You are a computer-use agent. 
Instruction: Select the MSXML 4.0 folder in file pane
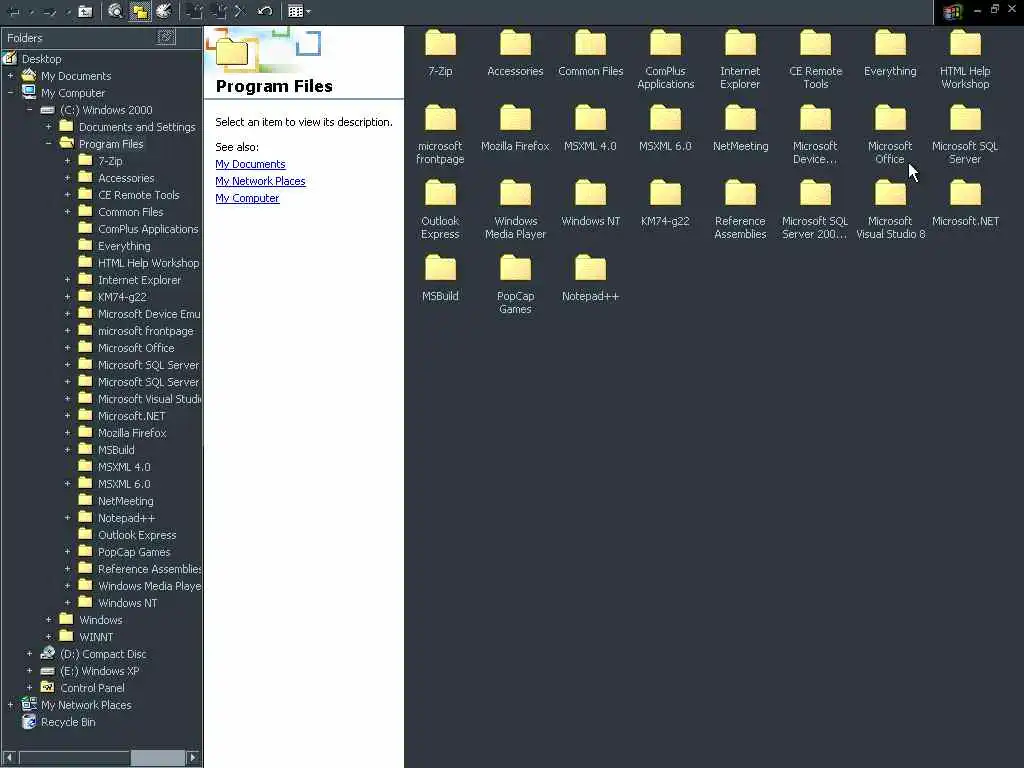[590, 128]
